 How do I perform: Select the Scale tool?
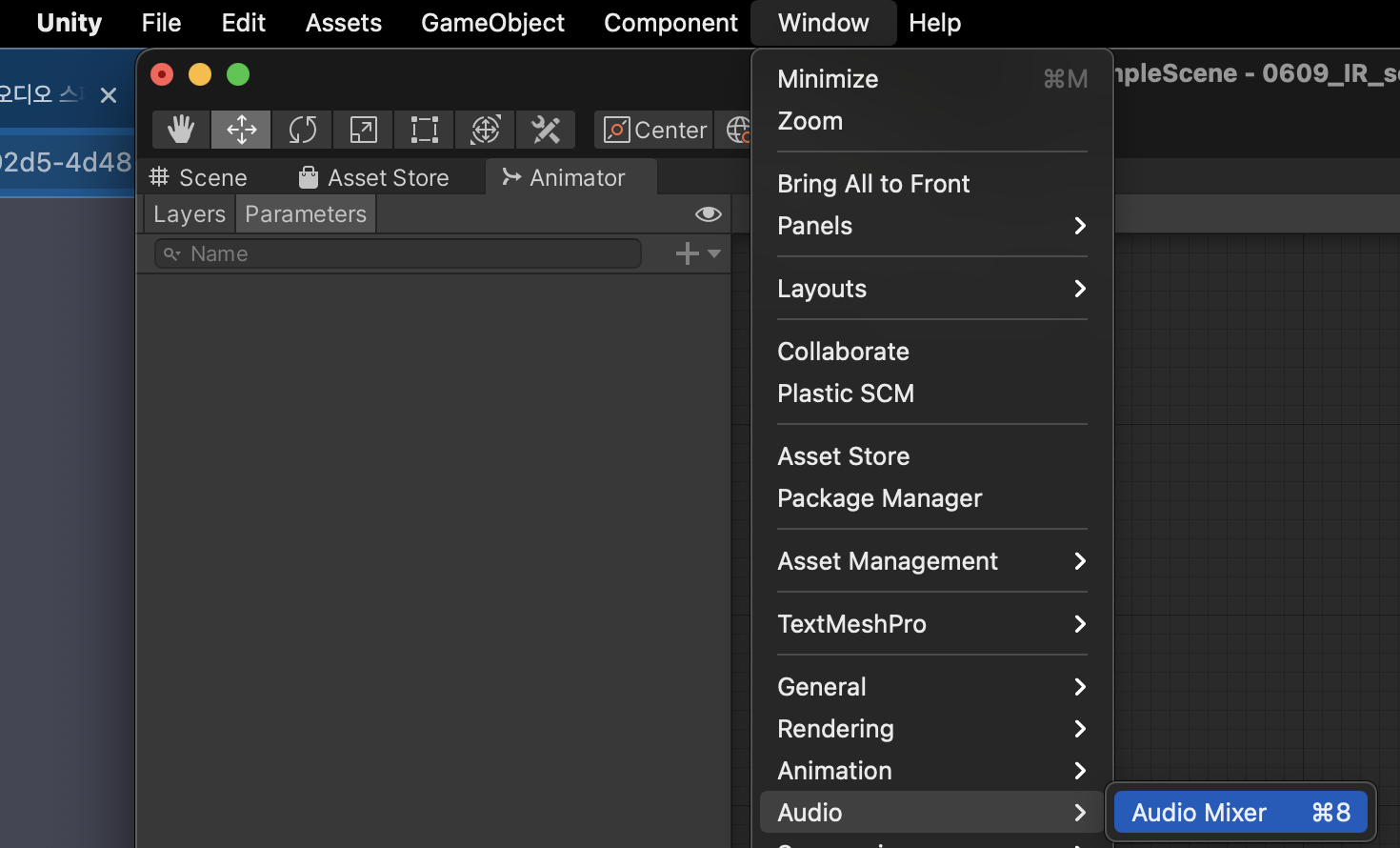[363, 130]
